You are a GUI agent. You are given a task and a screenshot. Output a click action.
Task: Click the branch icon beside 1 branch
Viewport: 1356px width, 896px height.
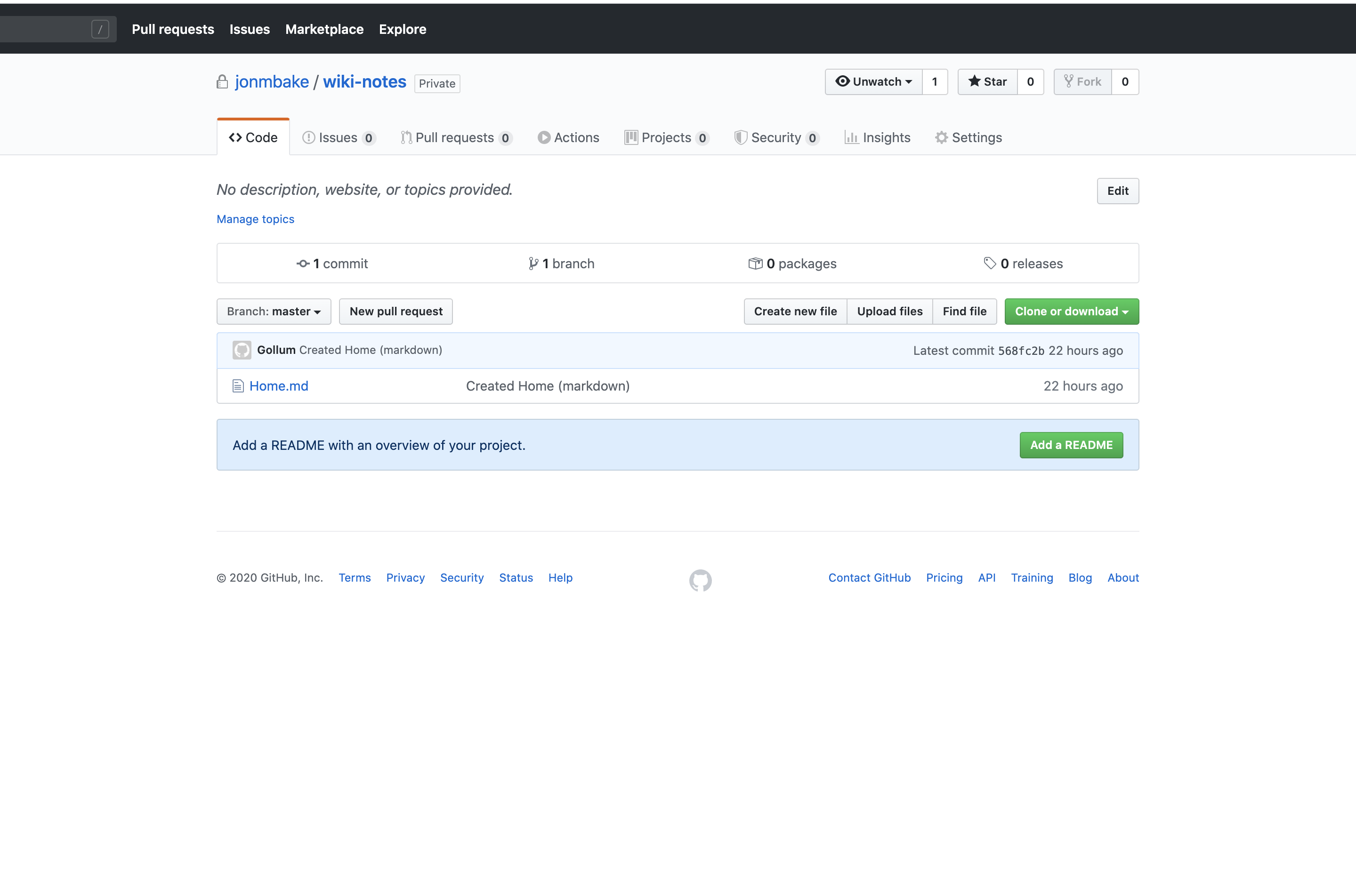coord(533,264)
